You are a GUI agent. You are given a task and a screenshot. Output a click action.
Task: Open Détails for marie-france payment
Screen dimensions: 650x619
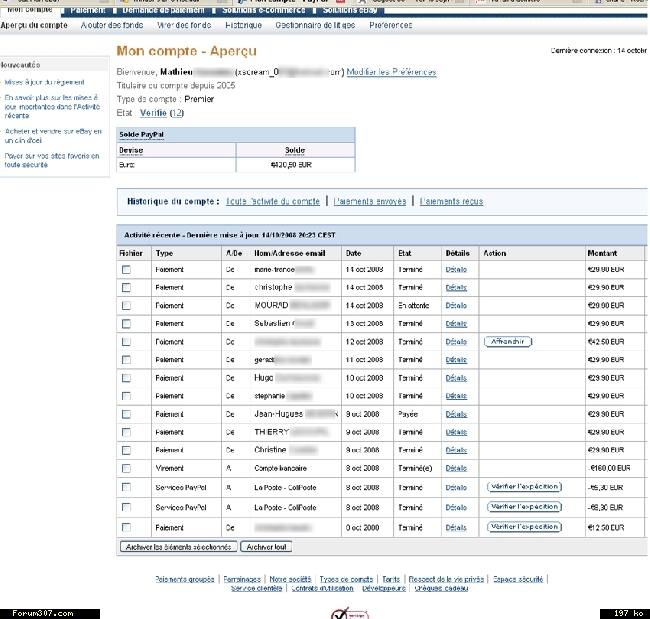(x=456, y=269)
